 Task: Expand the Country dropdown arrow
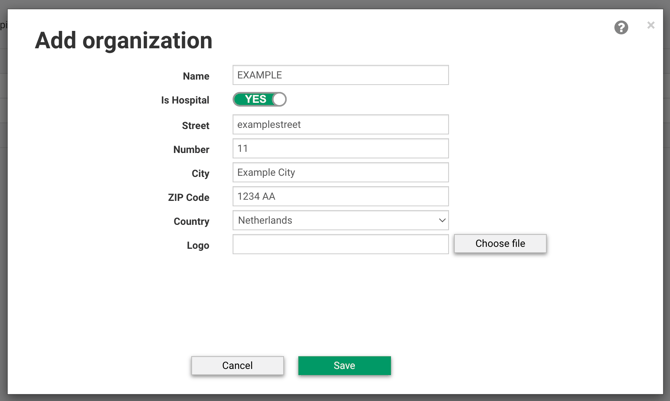[441, 221]
